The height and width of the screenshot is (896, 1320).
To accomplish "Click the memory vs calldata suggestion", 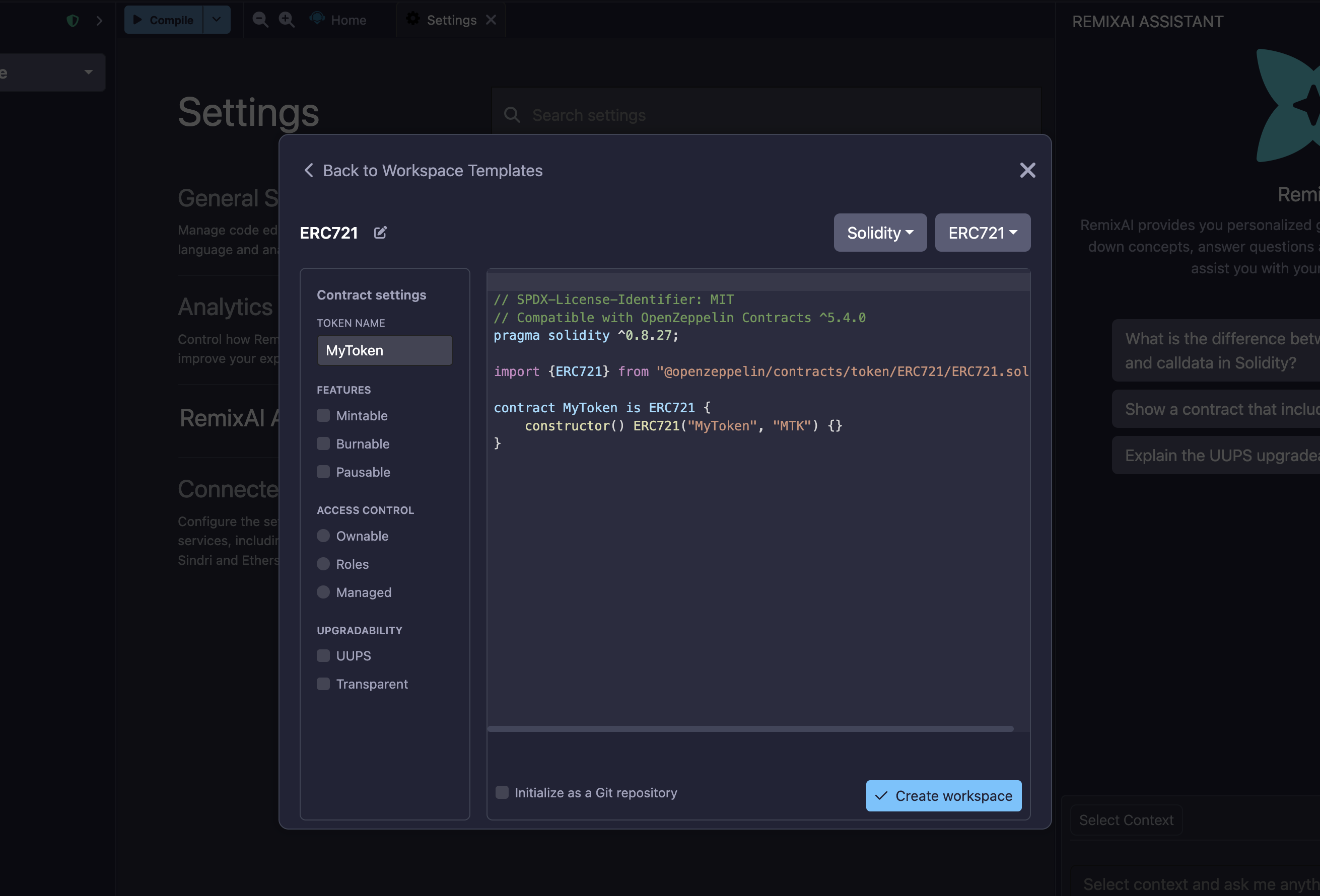I will pos(1216,350).
